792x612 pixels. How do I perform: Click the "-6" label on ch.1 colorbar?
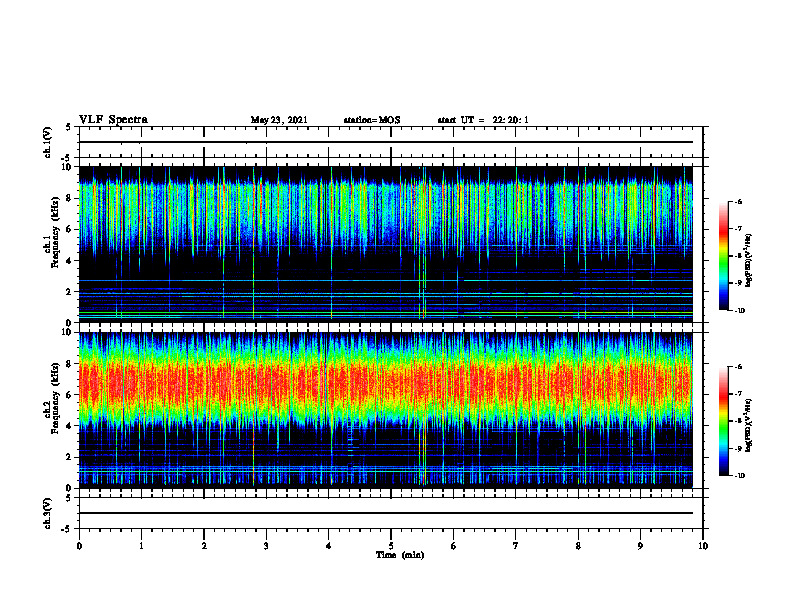click(738, 201)
